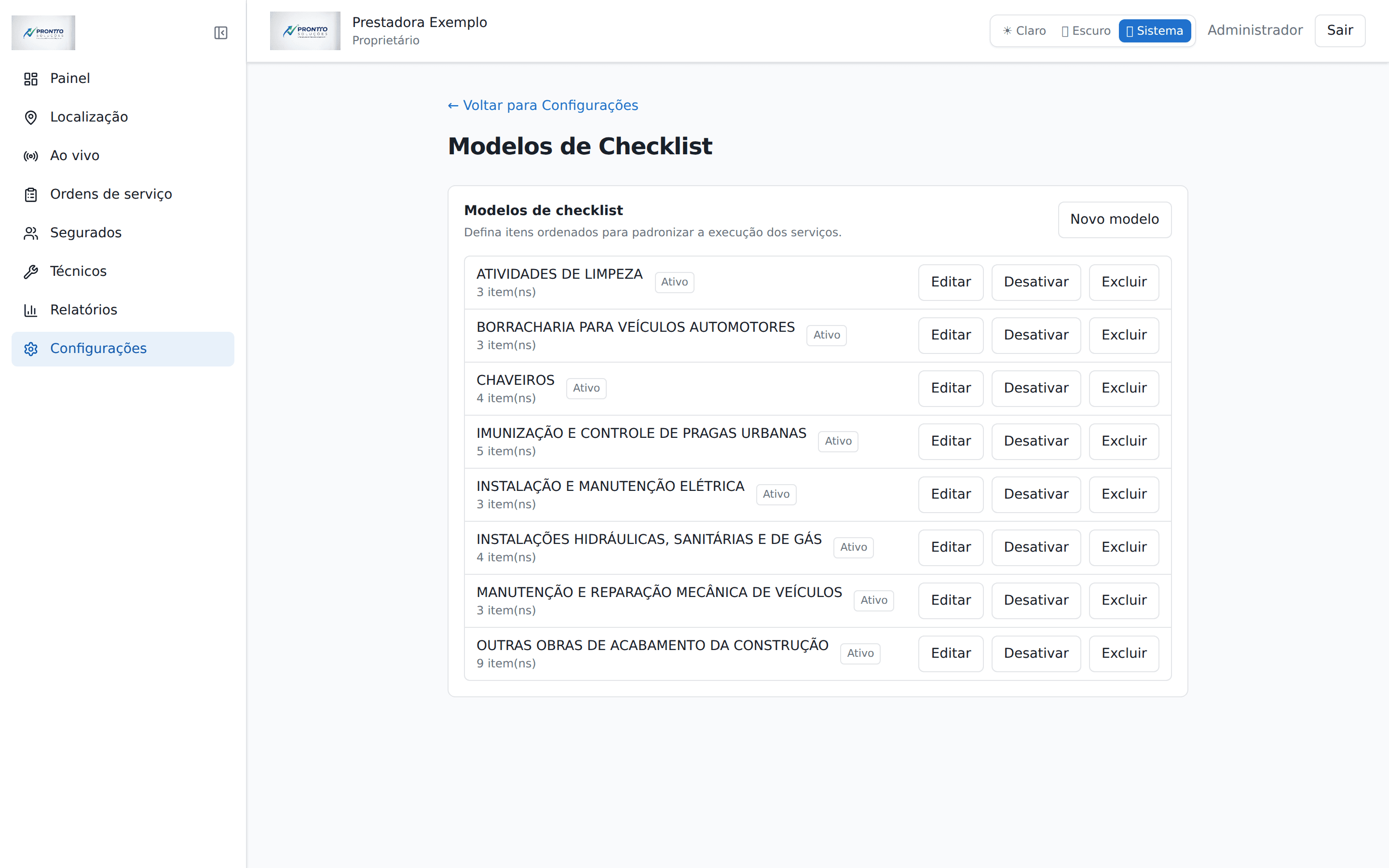This screenshot has width=1389, height=868.
Task: Deactivate the INSTALAÇÃO E MANUTENÇÃO ELÉTRICA model
Action: (x=1036, y=494)
